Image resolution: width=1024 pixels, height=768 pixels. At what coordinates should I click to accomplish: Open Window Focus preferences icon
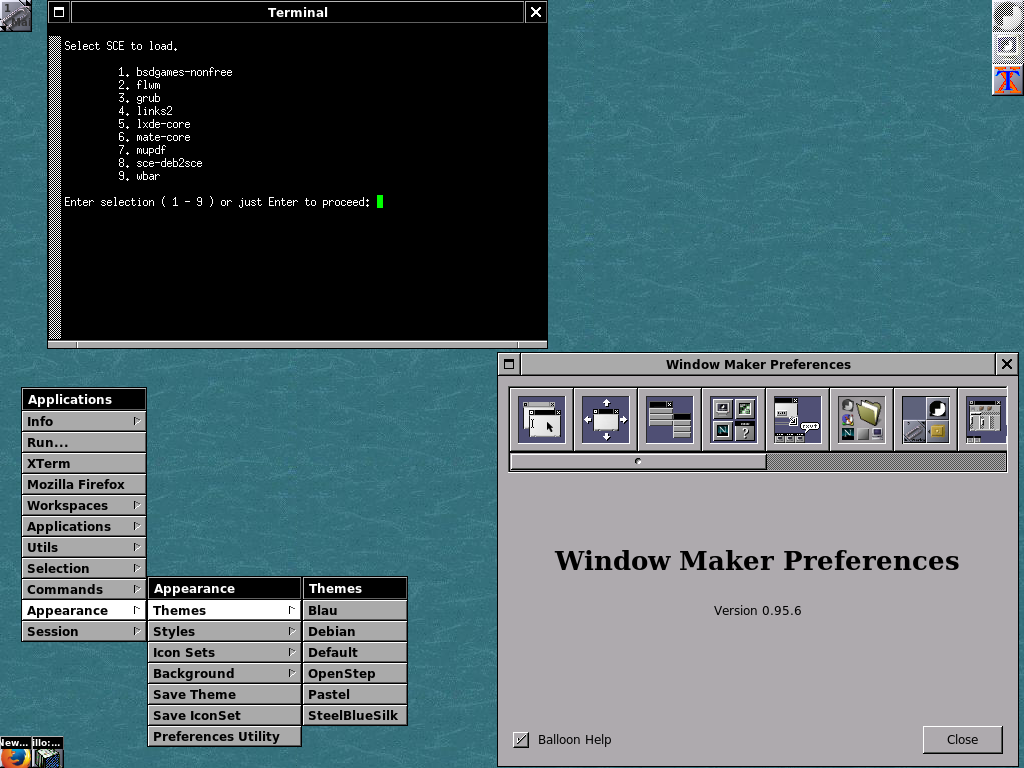(541, 419)
